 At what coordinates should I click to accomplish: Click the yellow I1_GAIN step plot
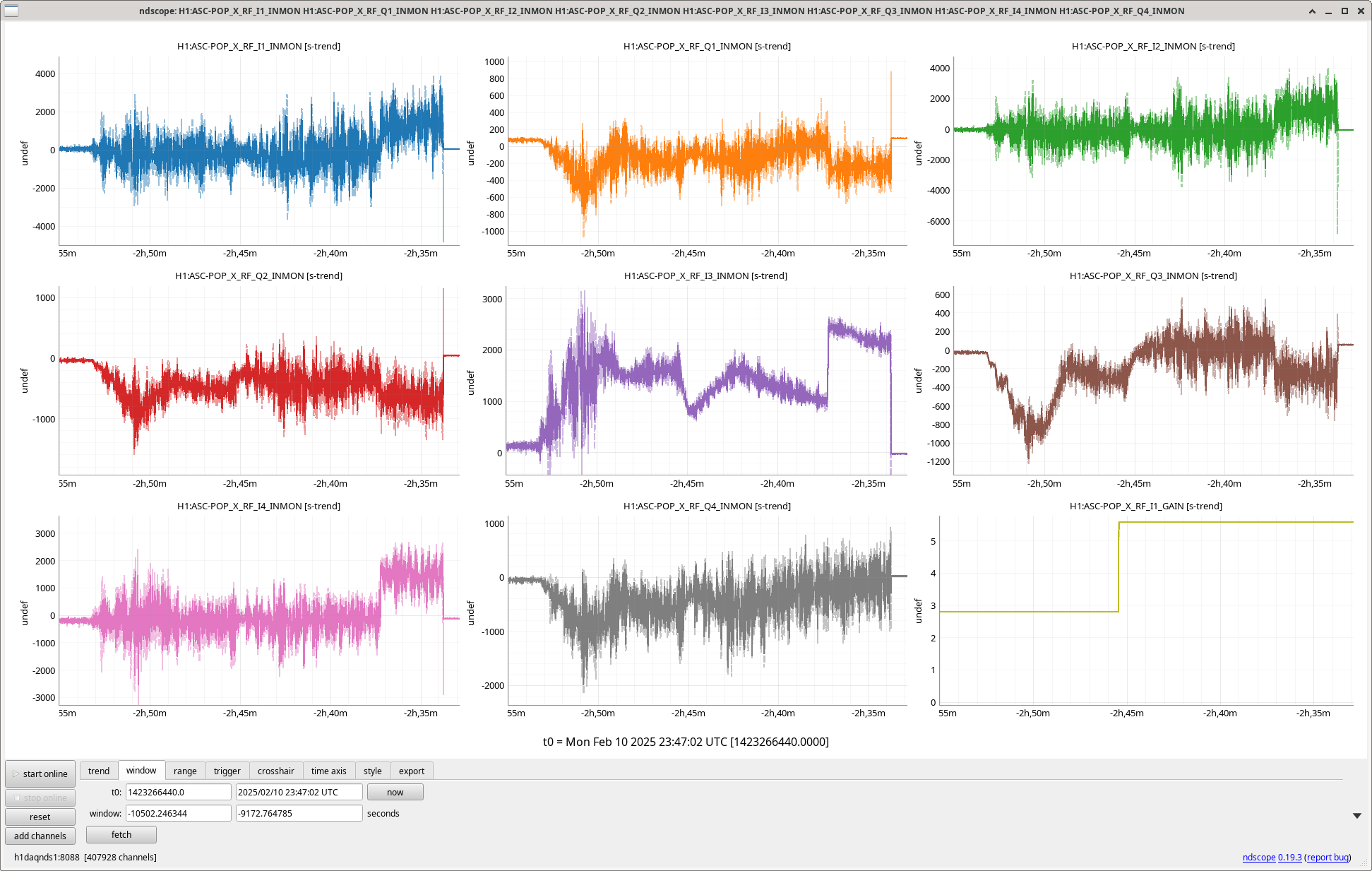[1146, 610]
